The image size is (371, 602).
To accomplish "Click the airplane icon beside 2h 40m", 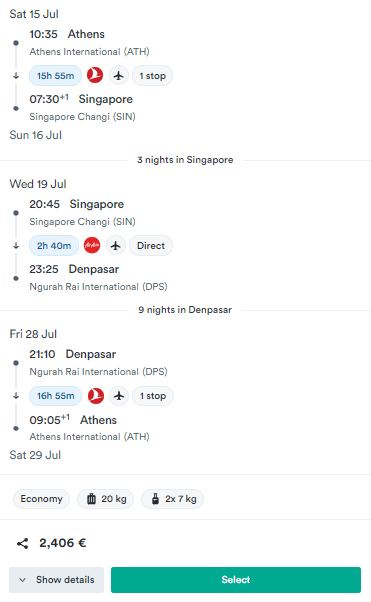I will pyautogui.click(x=116, y=245).
